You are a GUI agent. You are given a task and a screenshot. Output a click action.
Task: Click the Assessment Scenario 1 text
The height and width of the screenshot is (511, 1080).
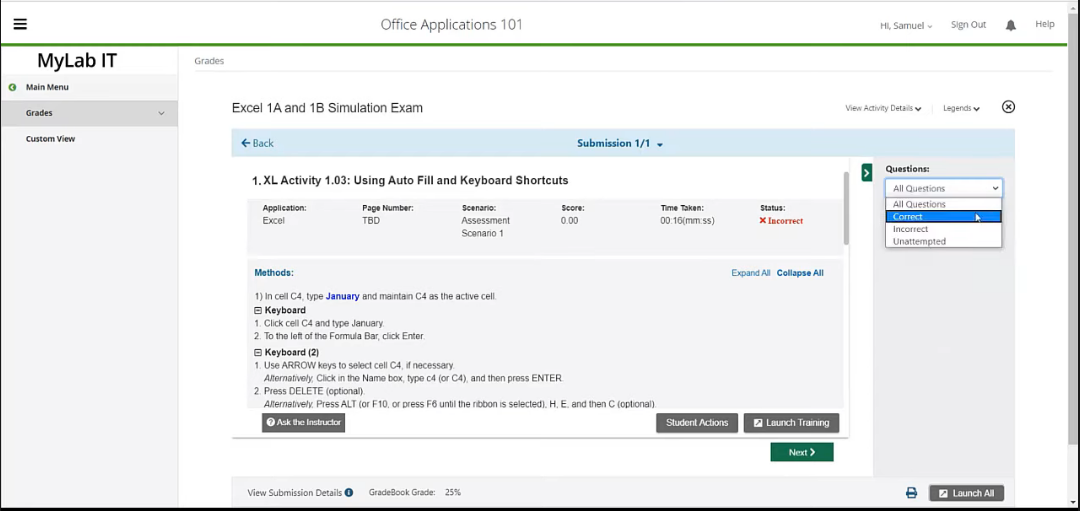(x=486, y=227)
